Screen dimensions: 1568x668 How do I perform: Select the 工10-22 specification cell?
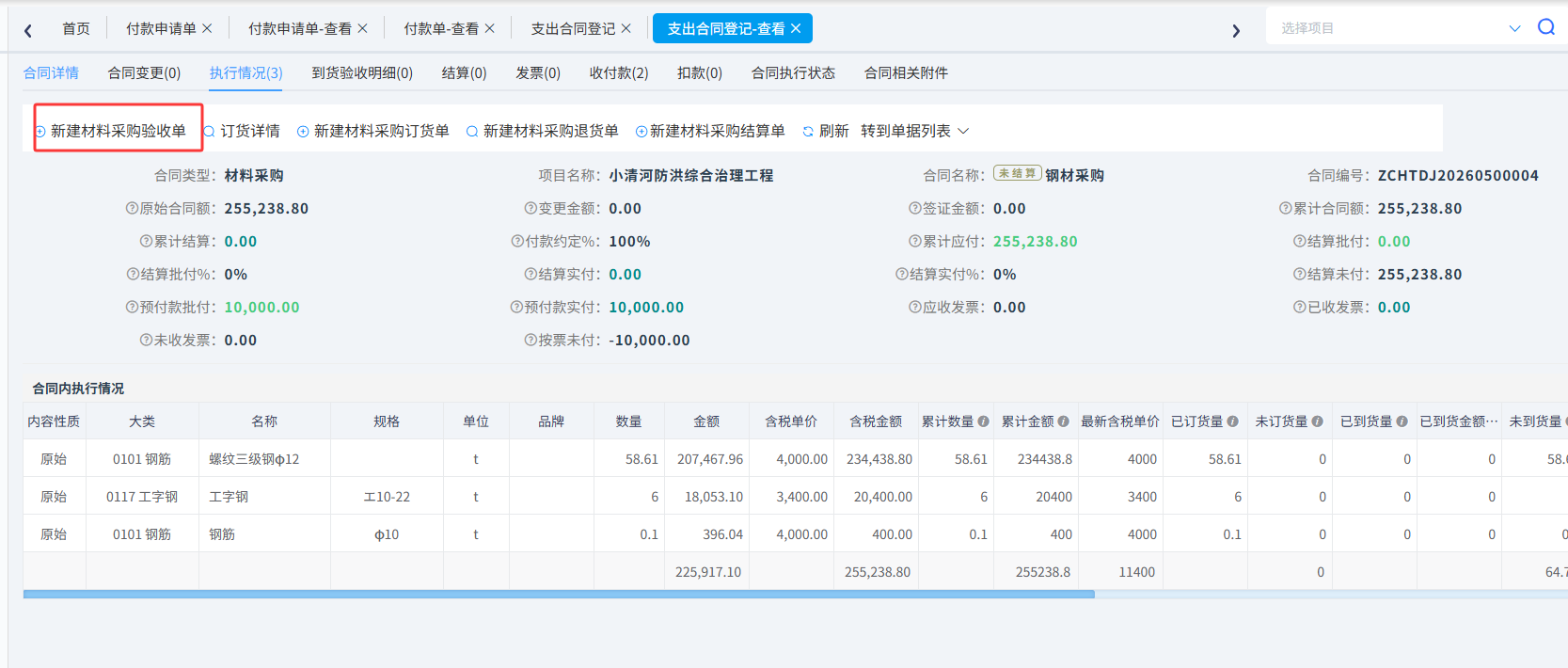click(x=387, y=497)
